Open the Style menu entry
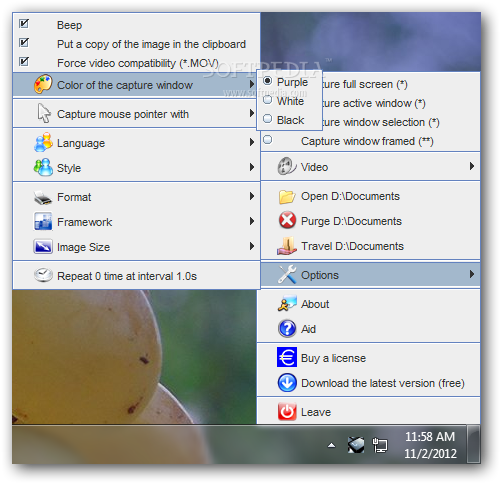Screen dimensions: 501x484 click(136, 168)
